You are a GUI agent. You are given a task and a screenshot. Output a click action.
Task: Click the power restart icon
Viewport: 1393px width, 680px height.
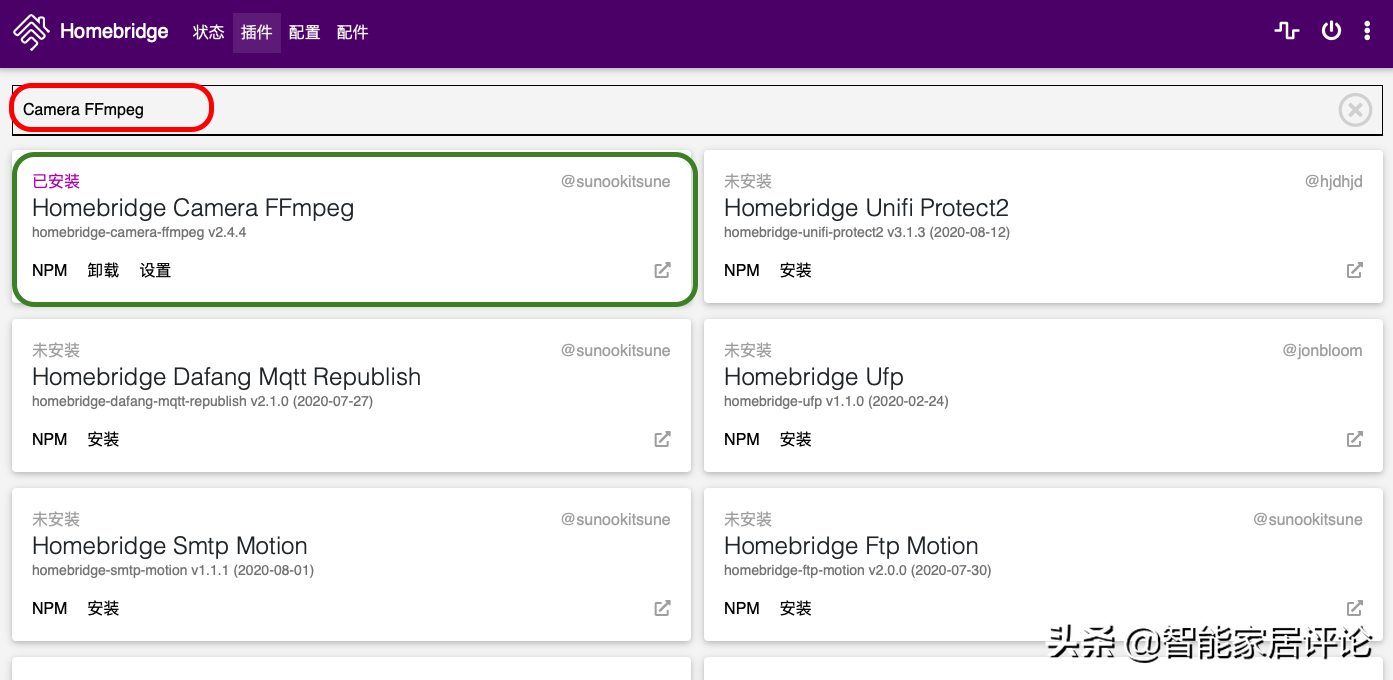click(x=1331, y=31)
